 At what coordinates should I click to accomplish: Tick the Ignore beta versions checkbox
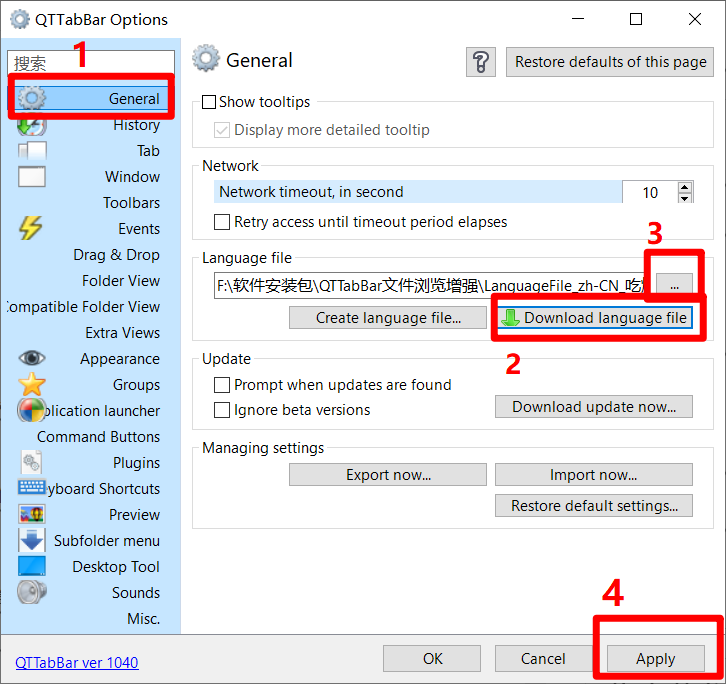222,410
